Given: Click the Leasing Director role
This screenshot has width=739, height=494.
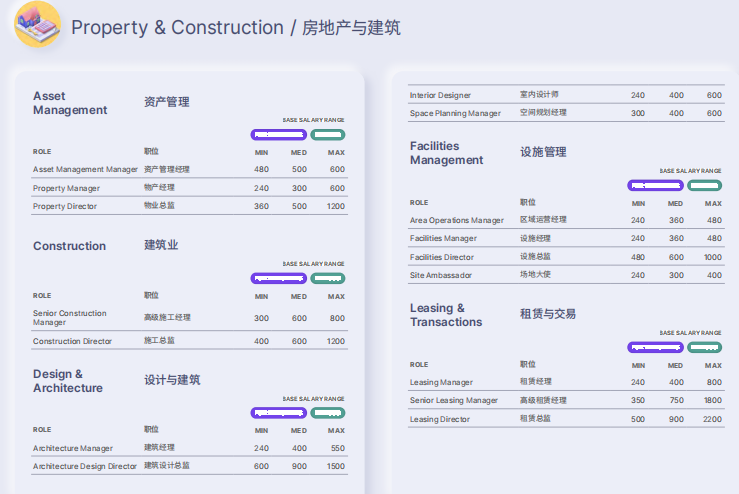Looking at the screenshot, I should coord(440,419).
